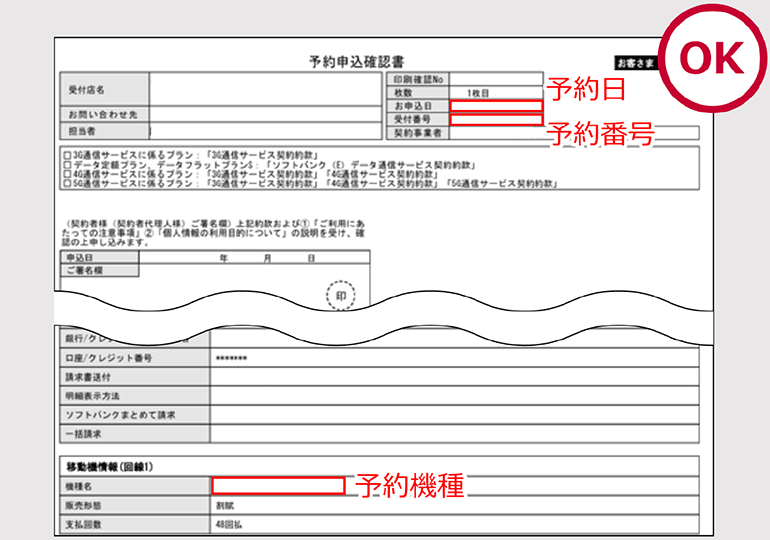This screenshot has width=770, height=540.
Task: Select the 枚数 label cell
Action: tap(418, 93)
